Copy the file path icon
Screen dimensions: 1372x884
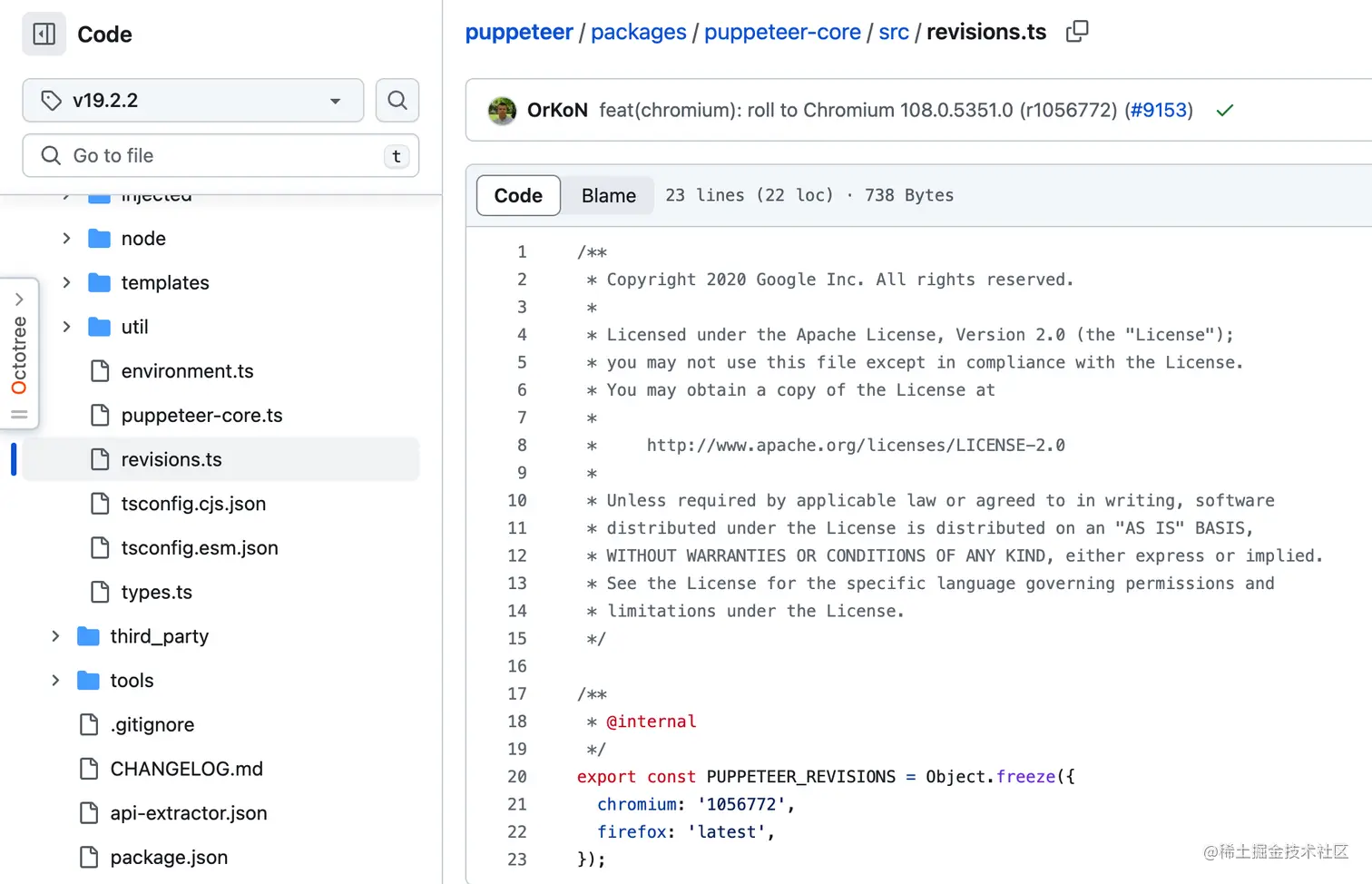click(x=1077, y=32)
